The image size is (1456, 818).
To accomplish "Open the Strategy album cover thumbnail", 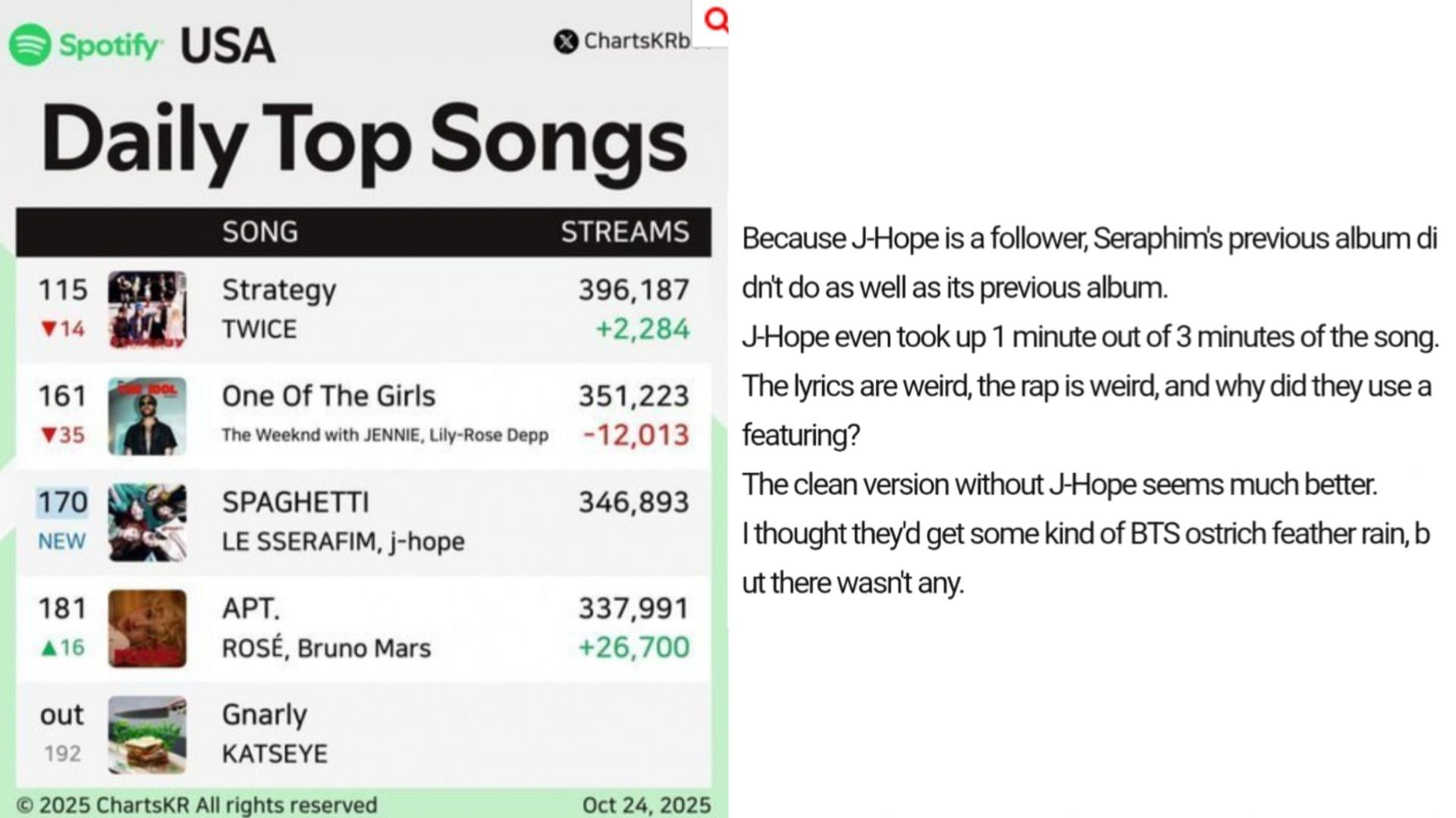I will pos(147,309).
